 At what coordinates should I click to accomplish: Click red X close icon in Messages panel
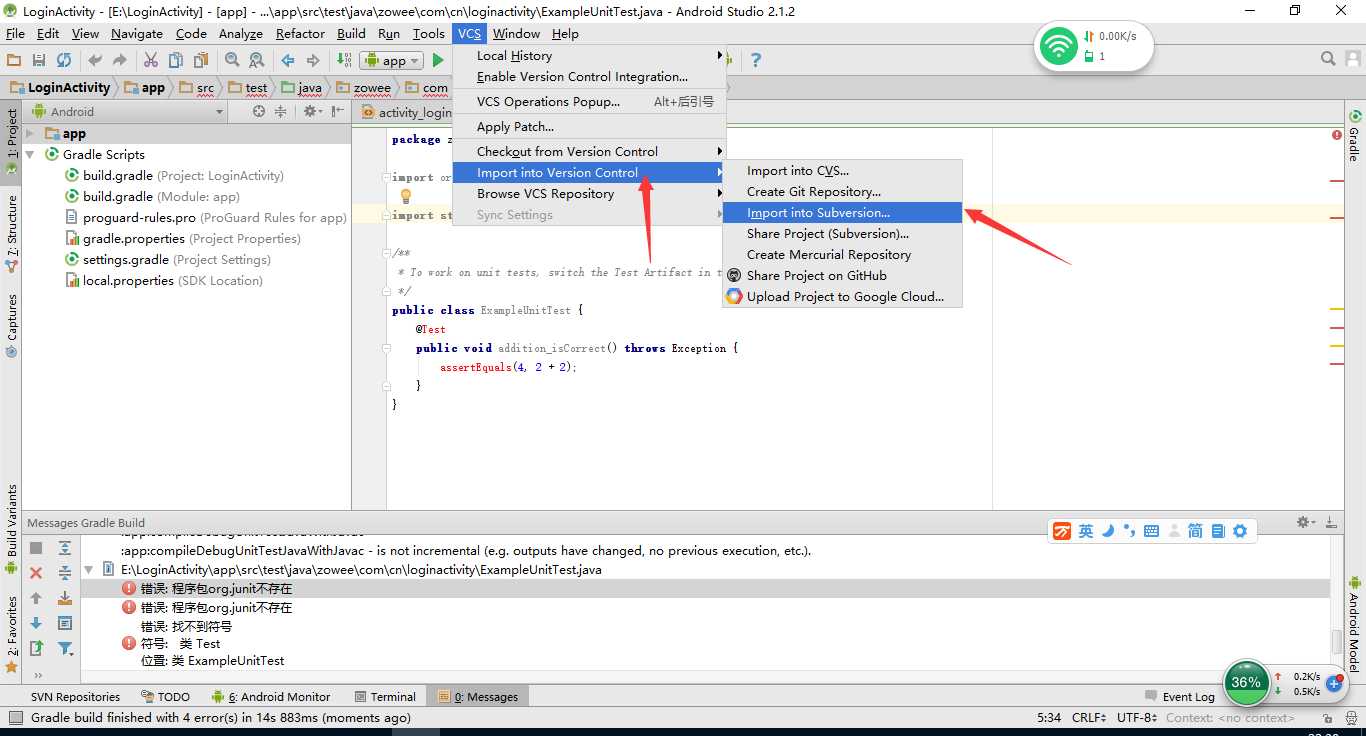36,573
